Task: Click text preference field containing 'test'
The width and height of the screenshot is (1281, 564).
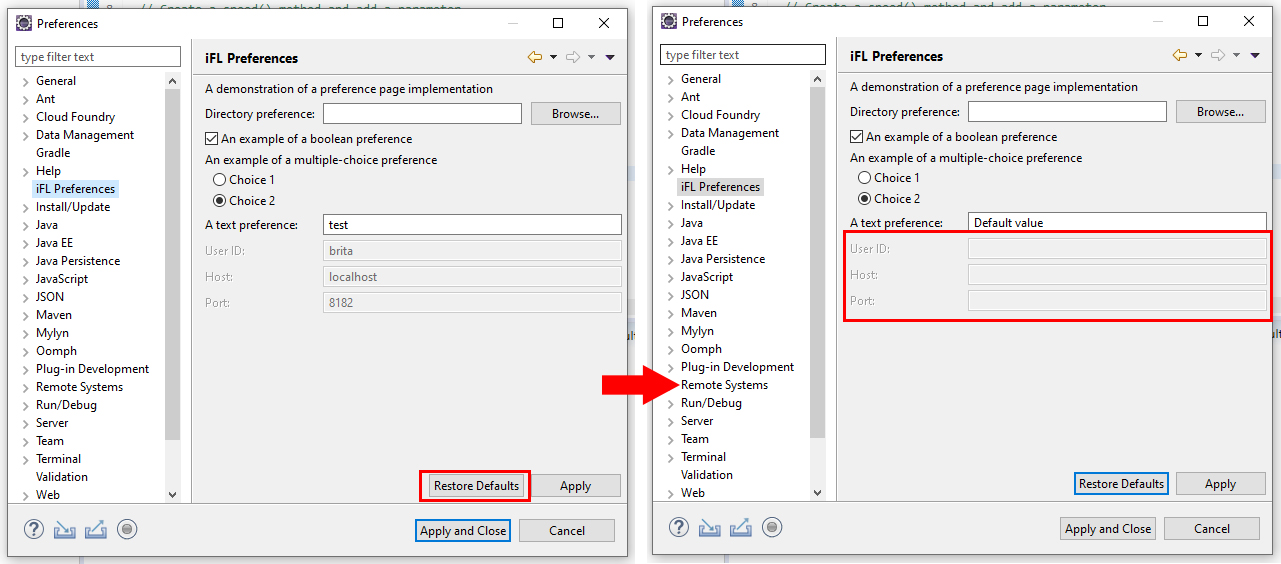Action: 472,225
